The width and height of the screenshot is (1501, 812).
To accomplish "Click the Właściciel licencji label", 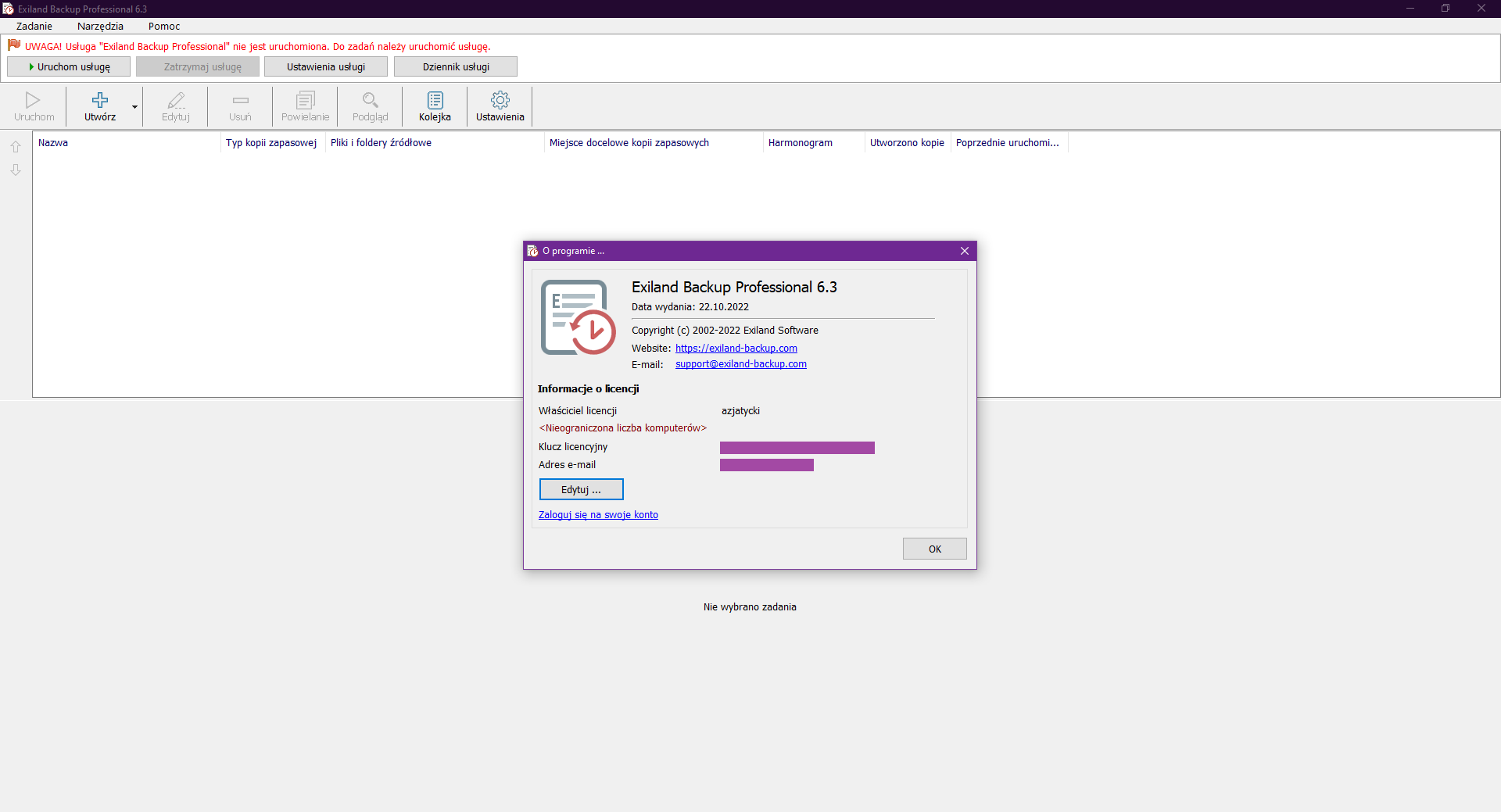I will tap(578, 411).
